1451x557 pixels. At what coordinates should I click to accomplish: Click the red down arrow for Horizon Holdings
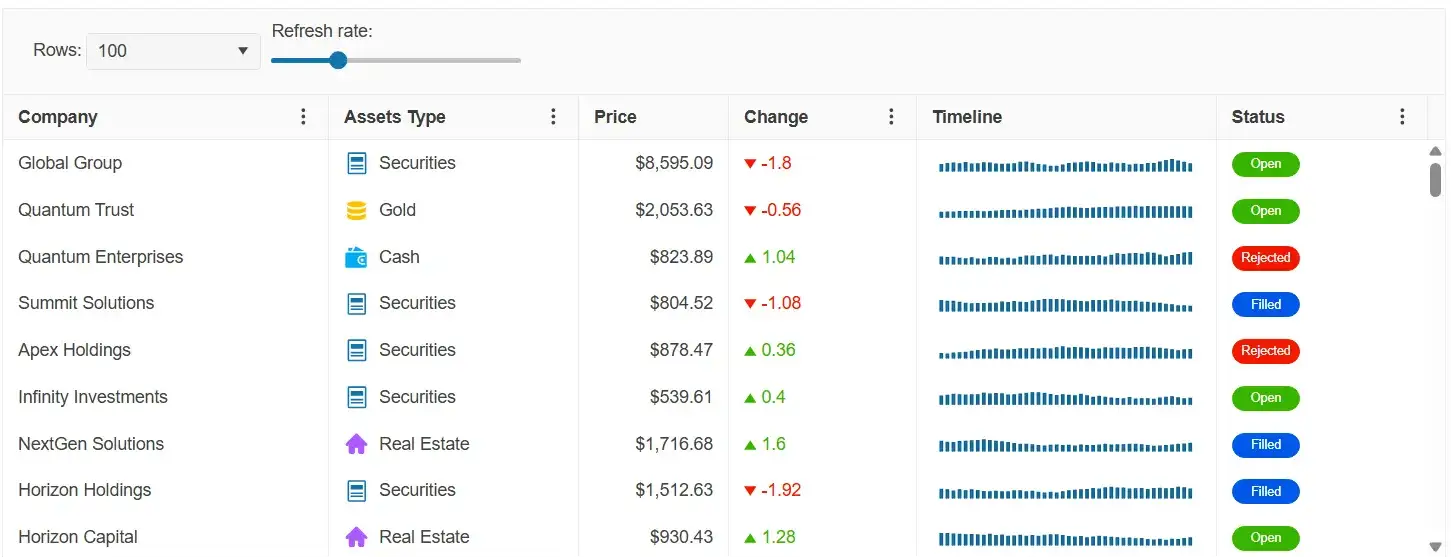click(x=750, y=491)
